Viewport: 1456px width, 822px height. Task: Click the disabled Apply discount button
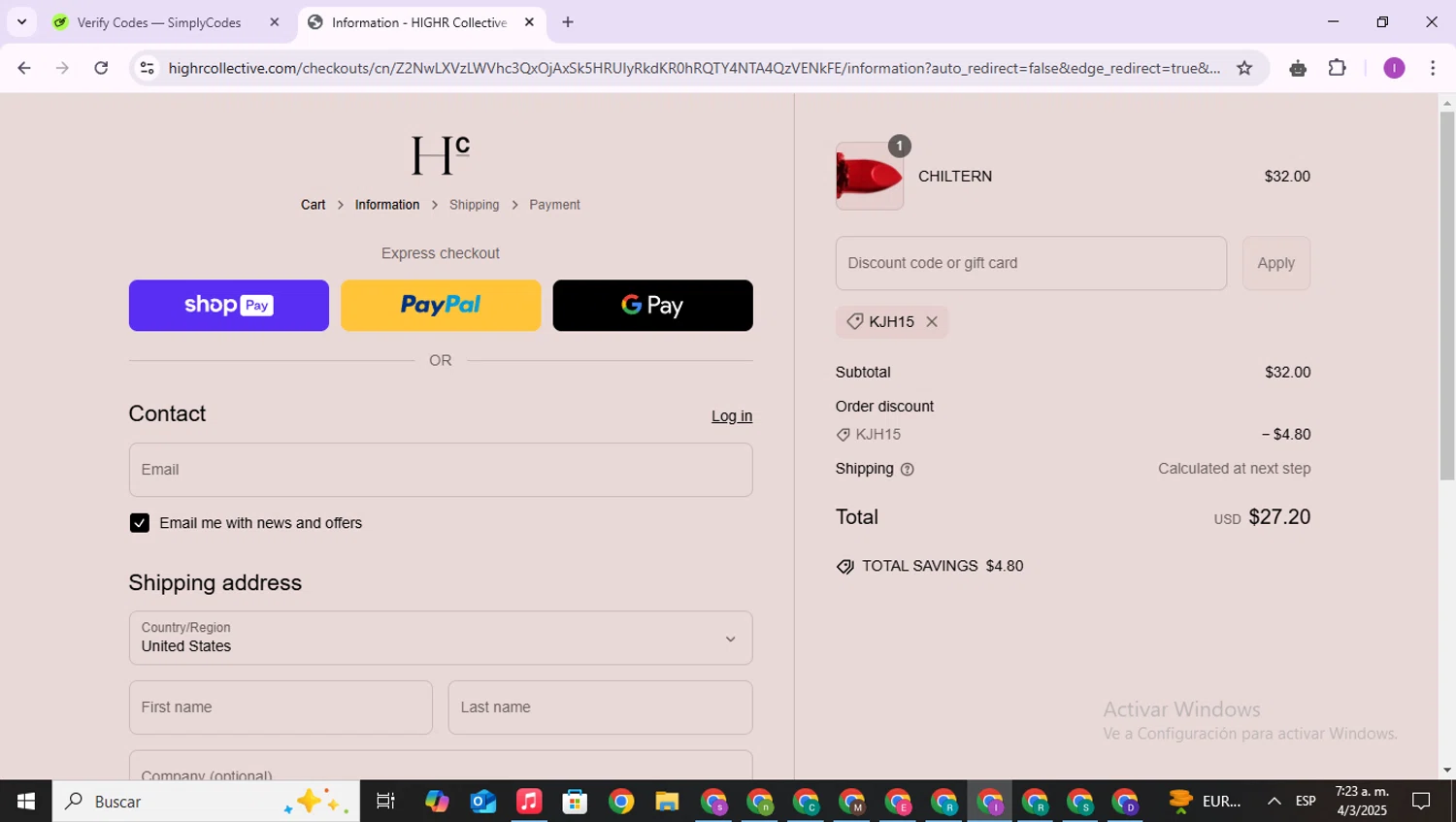tap(1276, 263)
